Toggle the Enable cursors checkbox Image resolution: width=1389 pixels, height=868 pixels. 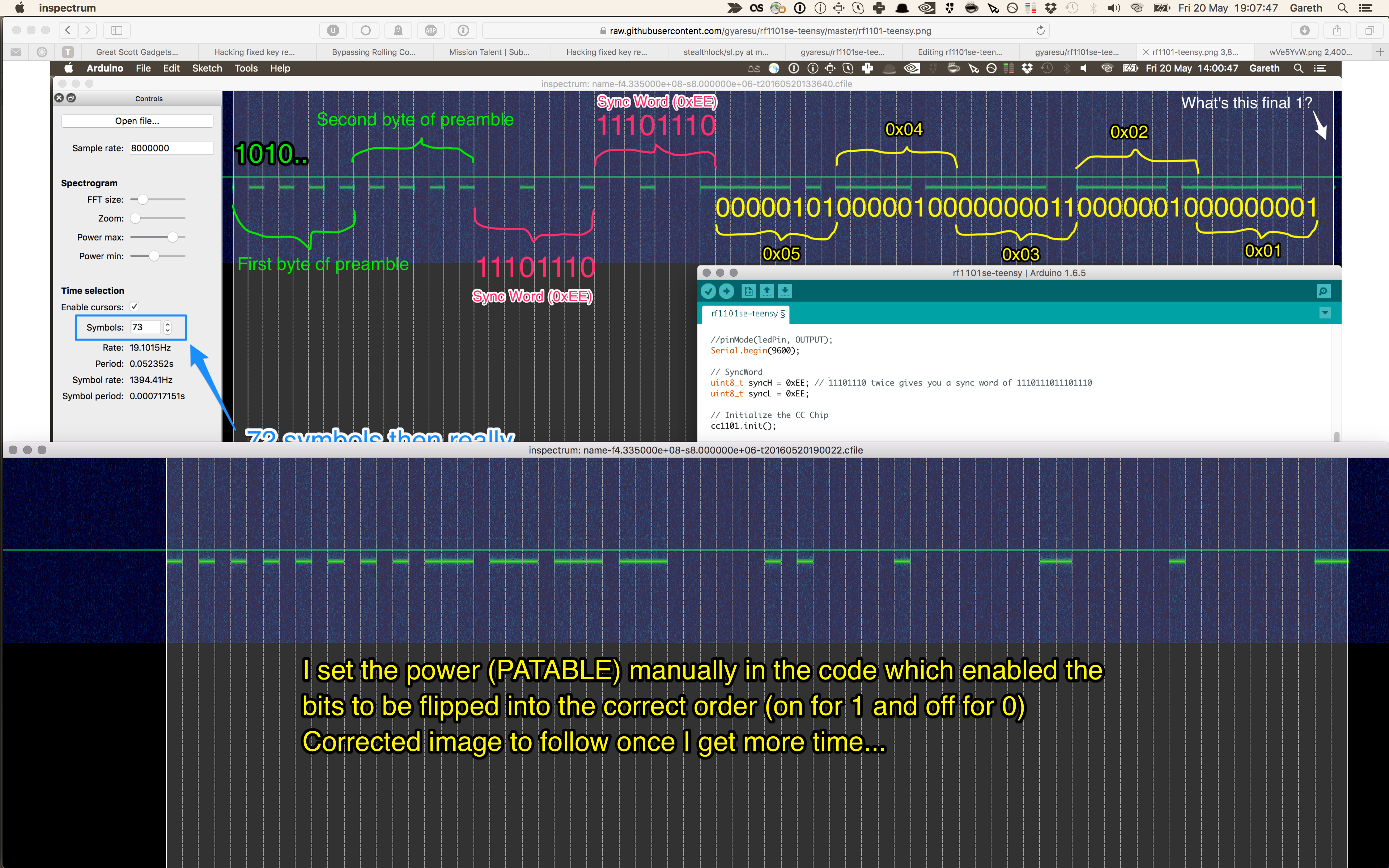tap(134, 307)
